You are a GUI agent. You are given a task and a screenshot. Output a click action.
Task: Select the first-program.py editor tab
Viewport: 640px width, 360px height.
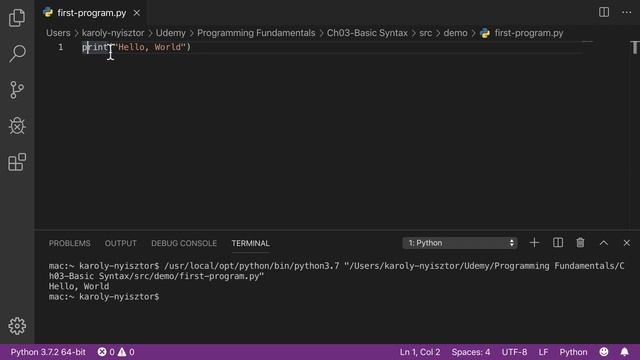click(91, 13)
